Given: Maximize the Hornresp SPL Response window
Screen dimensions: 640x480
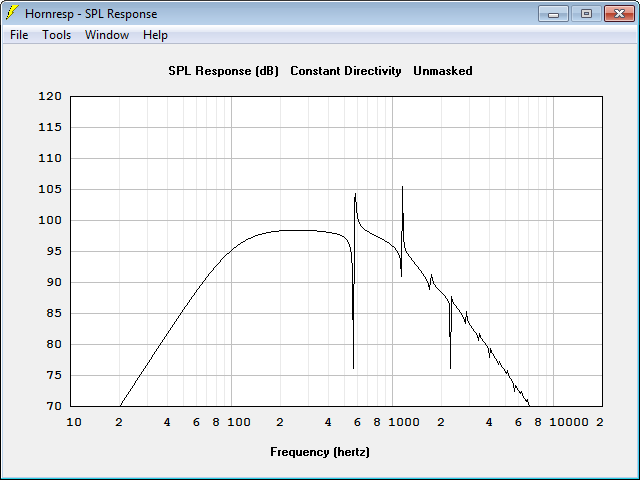Looking at the screenshot, I should pos(586,14).
